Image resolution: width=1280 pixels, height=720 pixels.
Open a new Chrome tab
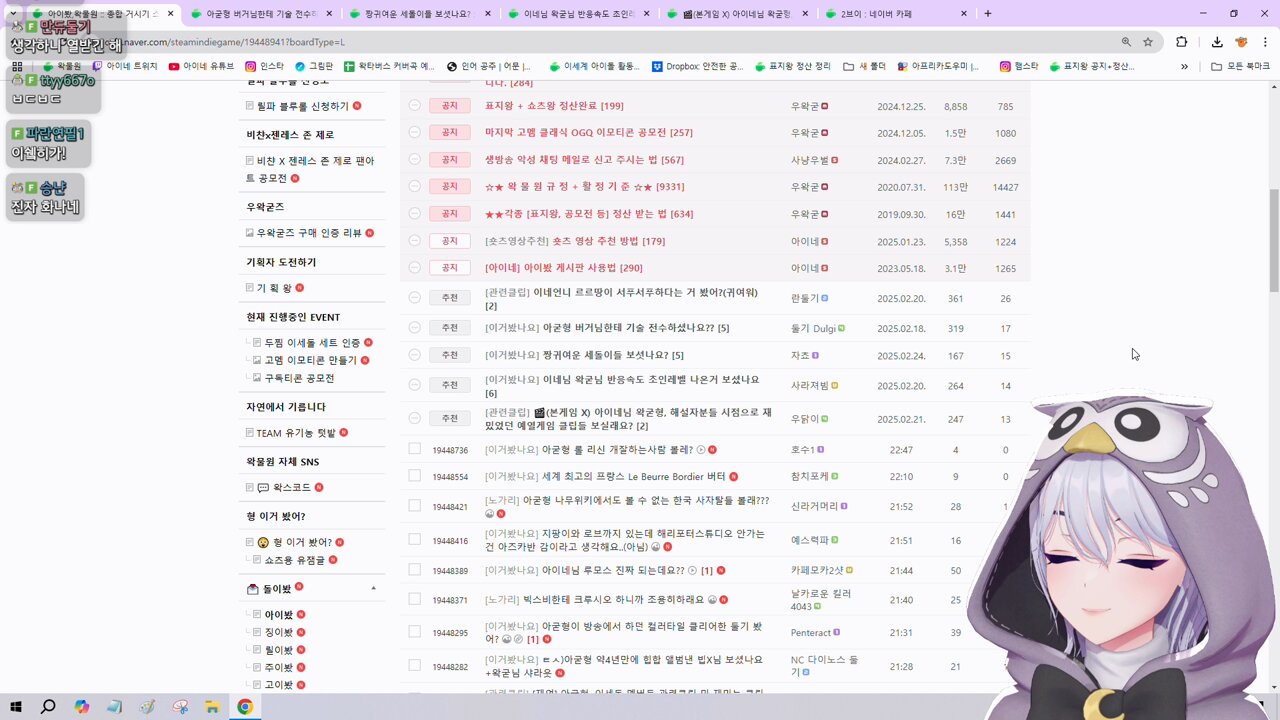click(988, 14)
